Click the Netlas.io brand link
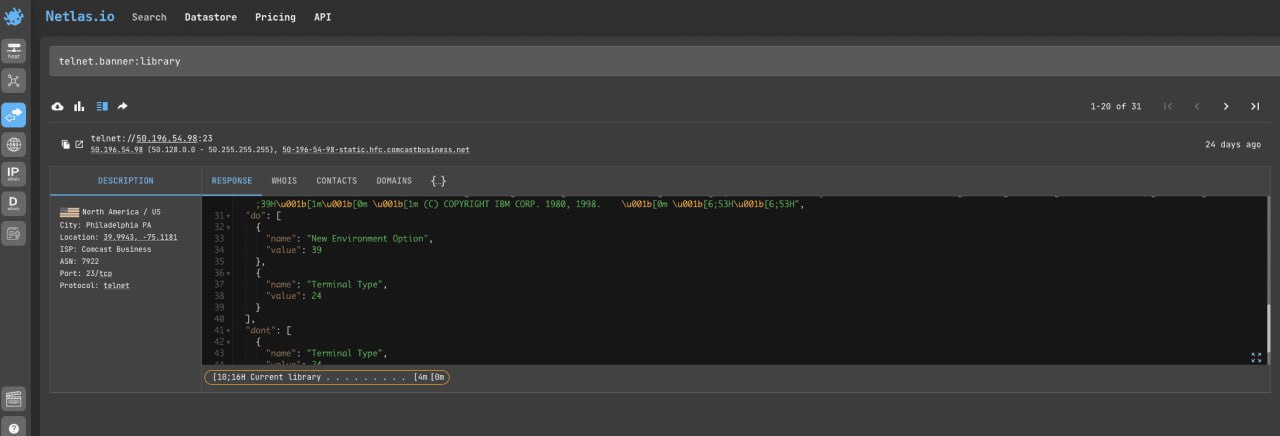1280x436 pixels. tap(81, 16)
